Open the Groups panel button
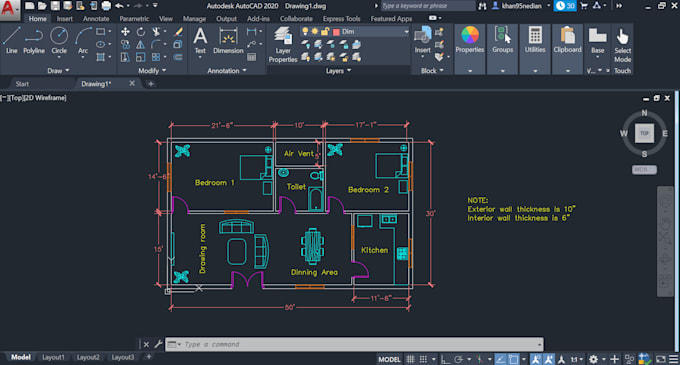The height and width of the screenshot is (365, 680). point(503,49)
